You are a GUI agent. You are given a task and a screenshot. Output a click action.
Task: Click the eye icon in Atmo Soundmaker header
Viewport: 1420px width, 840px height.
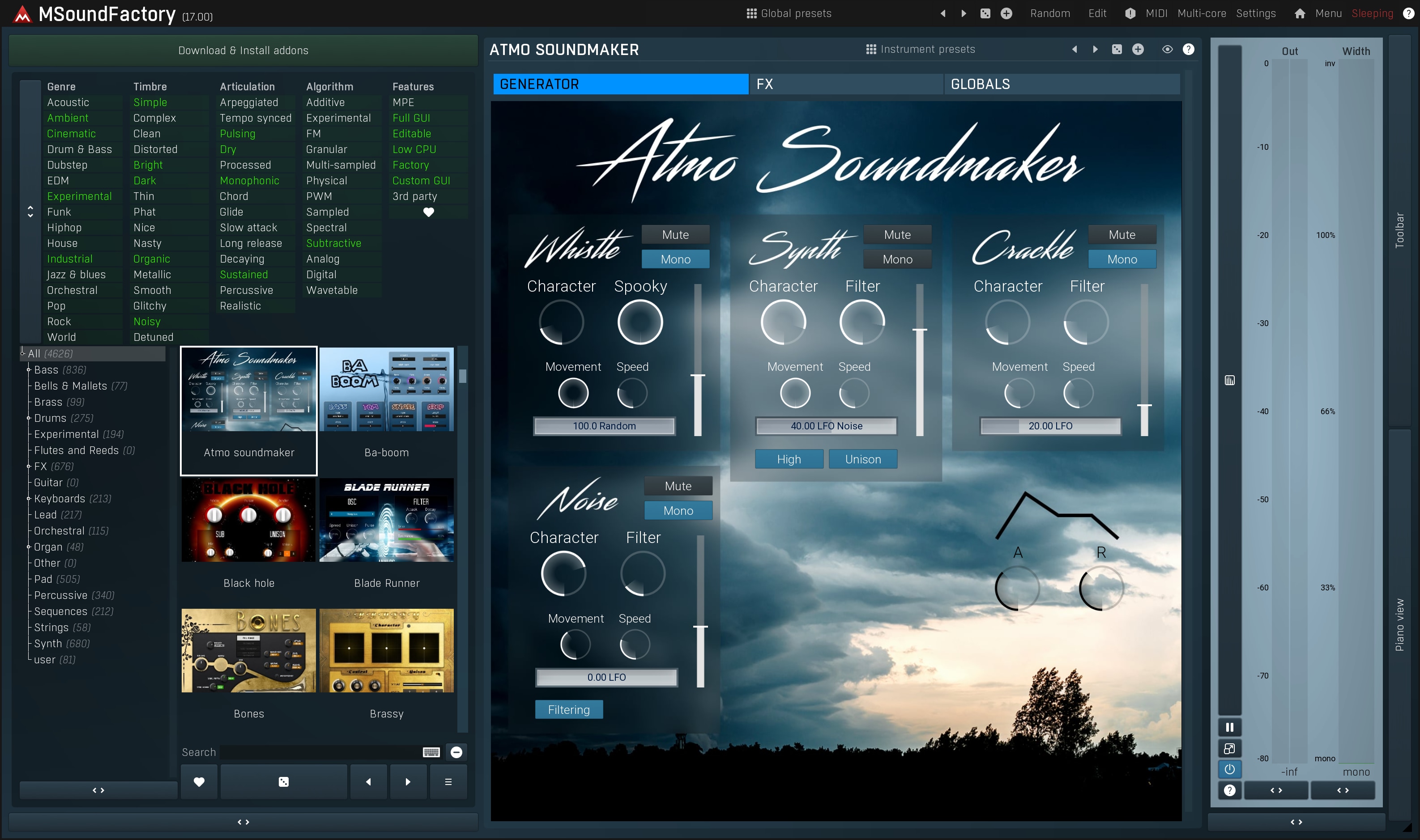coord(1167,49)
